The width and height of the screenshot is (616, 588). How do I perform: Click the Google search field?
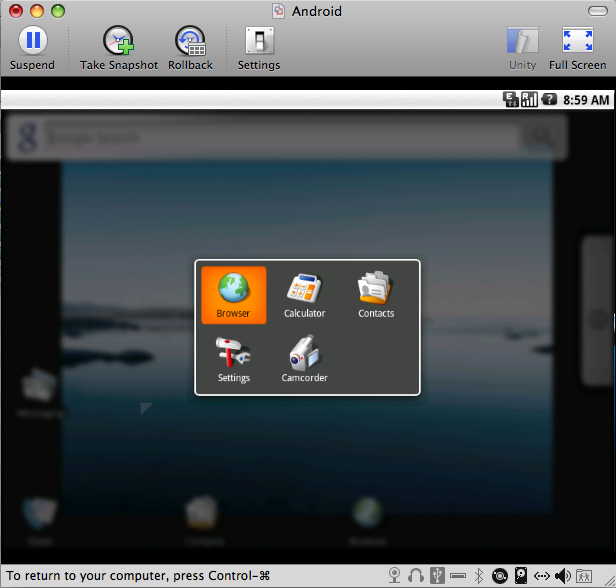[281, 137]
